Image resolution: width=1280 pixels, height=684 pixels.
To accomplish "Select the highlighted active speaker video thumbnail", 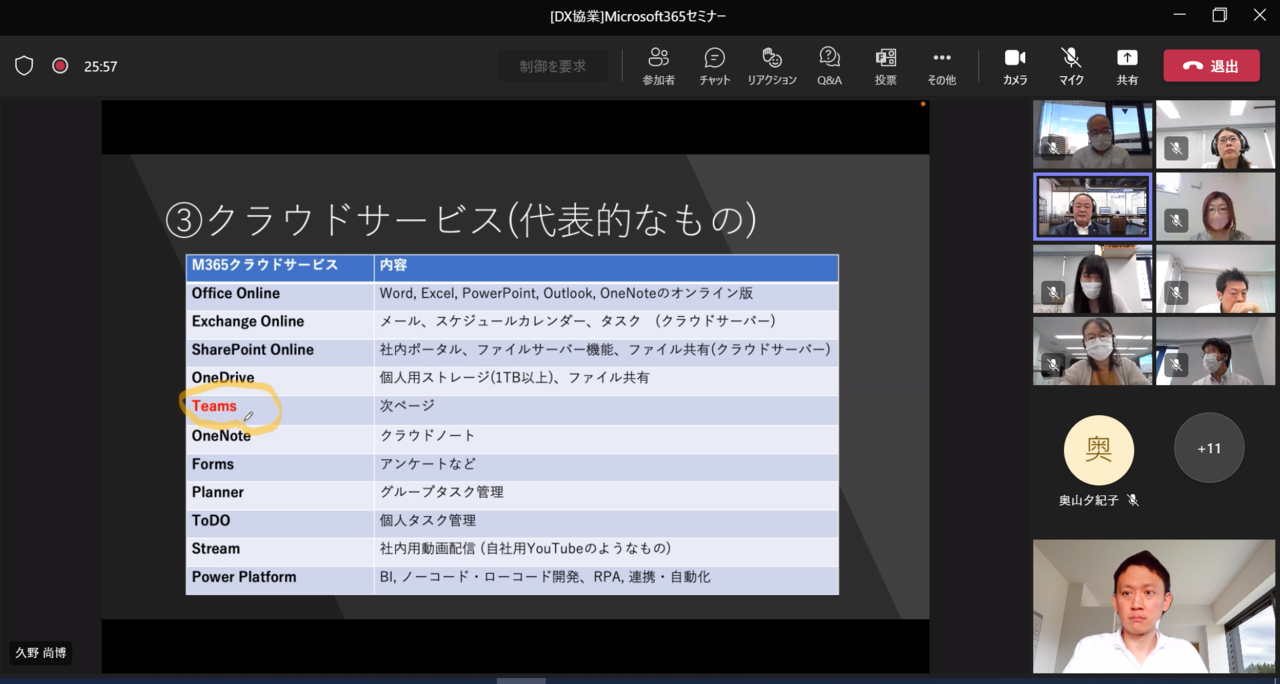I will [1092, 207].
